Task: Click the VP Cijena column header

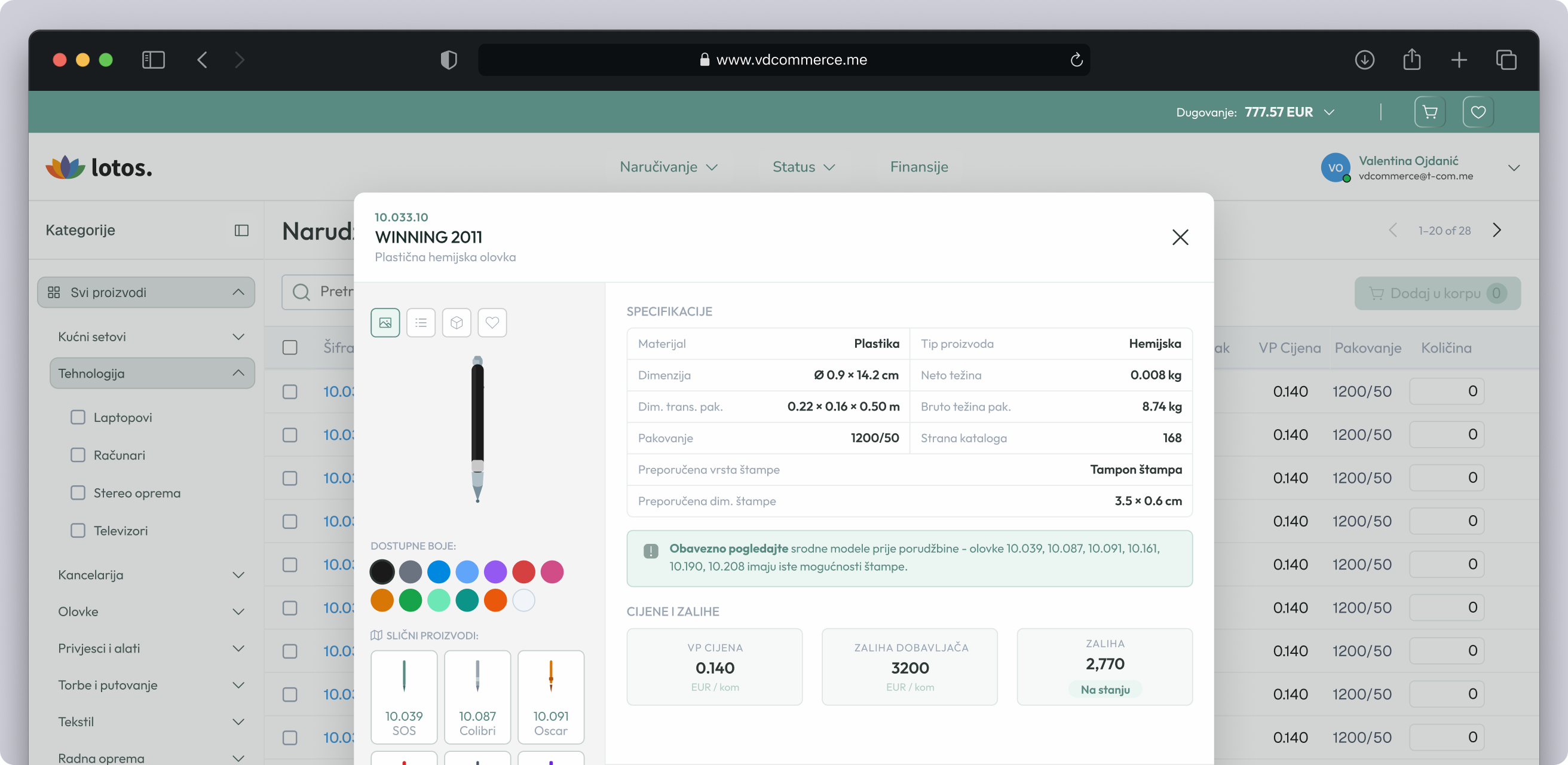Action: (x=1289, y=347)
